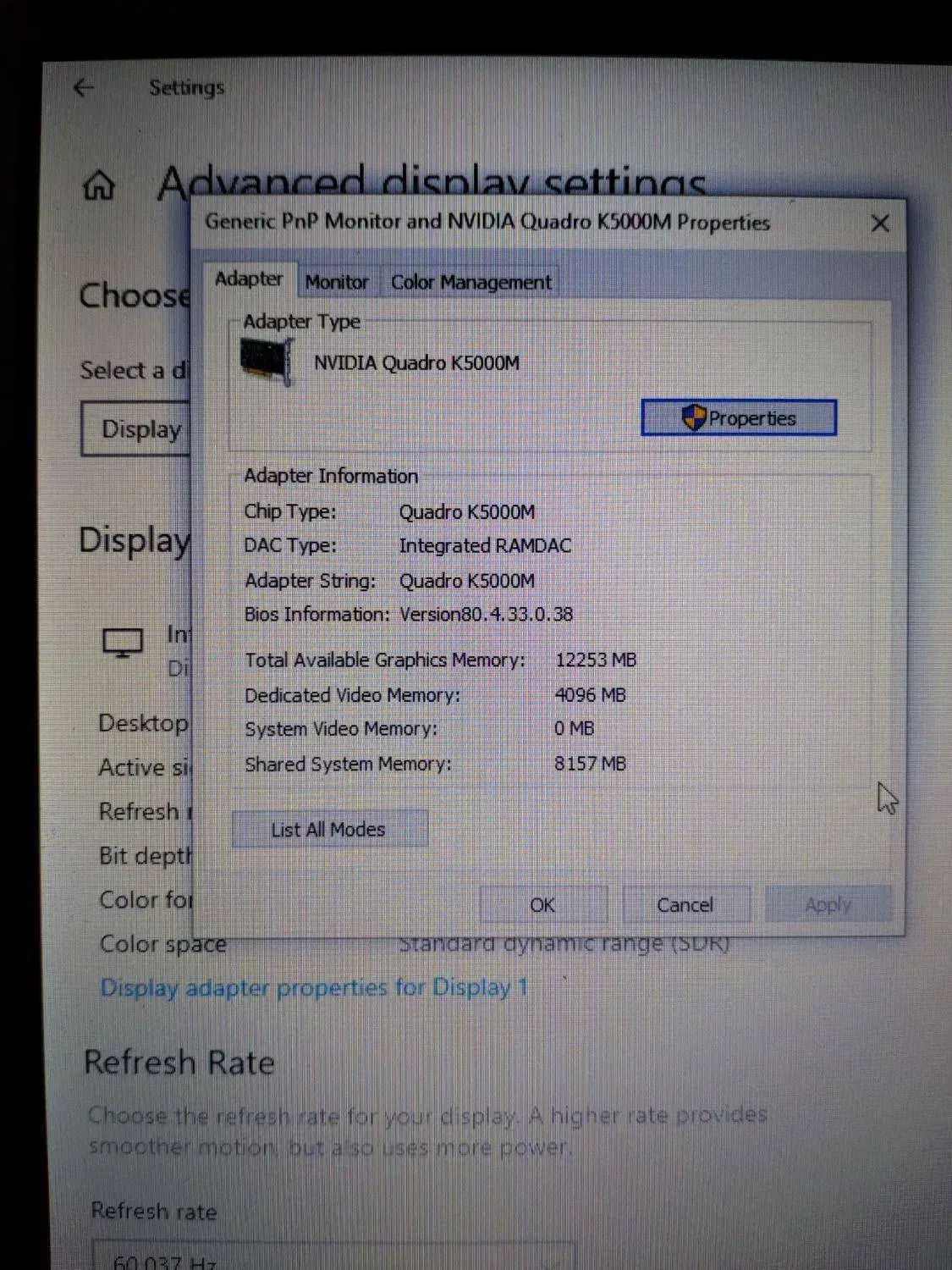Click the Color space label in Settings

pyautogui.click(x=162, y=944)
